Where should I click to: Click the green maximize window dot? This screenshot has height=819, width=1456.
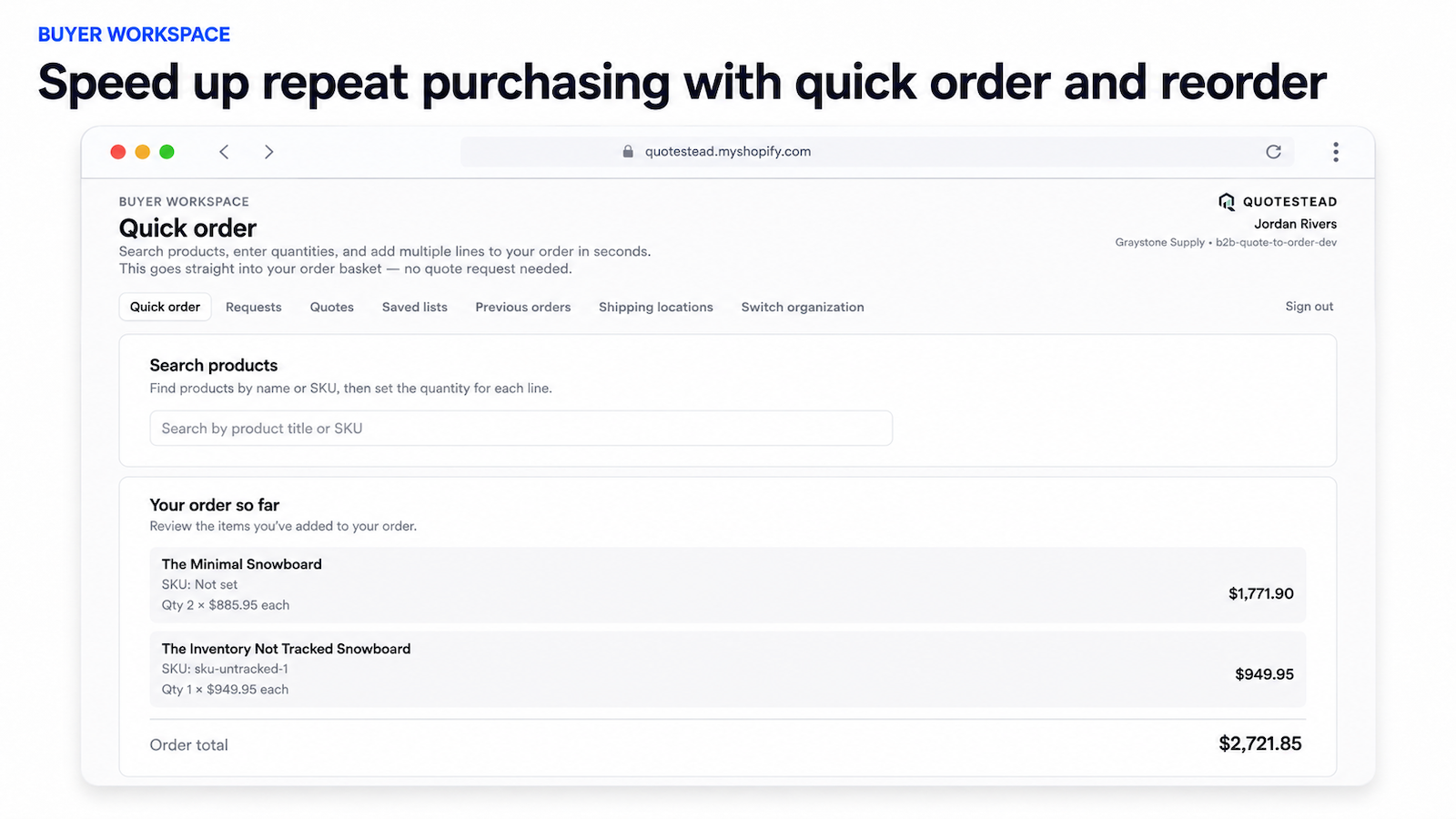click(x=167, y=152)
